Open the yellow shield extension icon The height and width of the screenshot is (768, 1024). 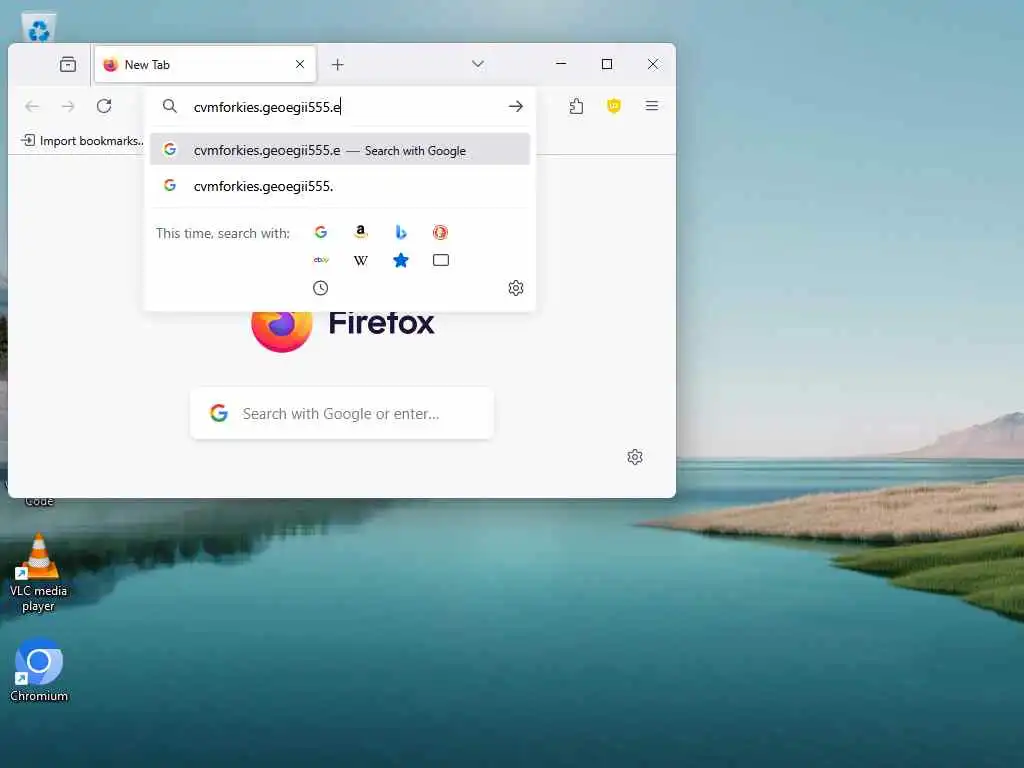[x=613, y=106]
